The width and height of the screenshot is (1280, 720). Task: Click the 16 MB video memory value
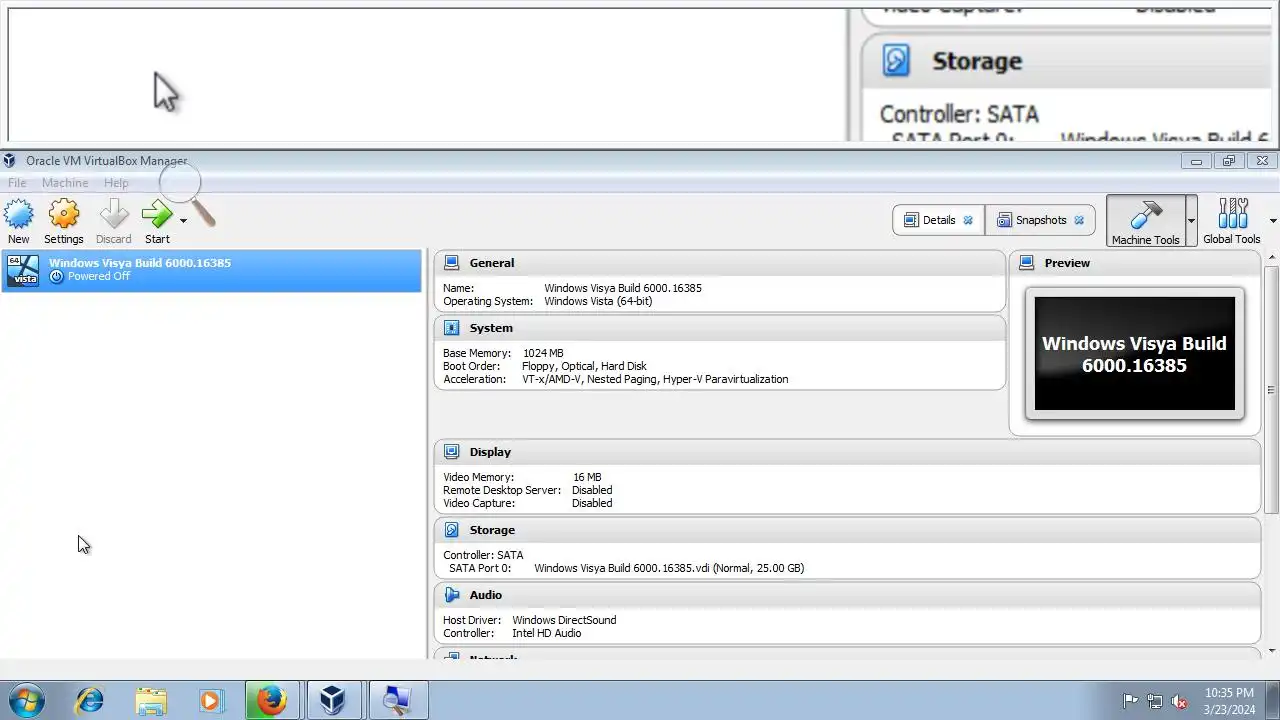tap(587, 477)
